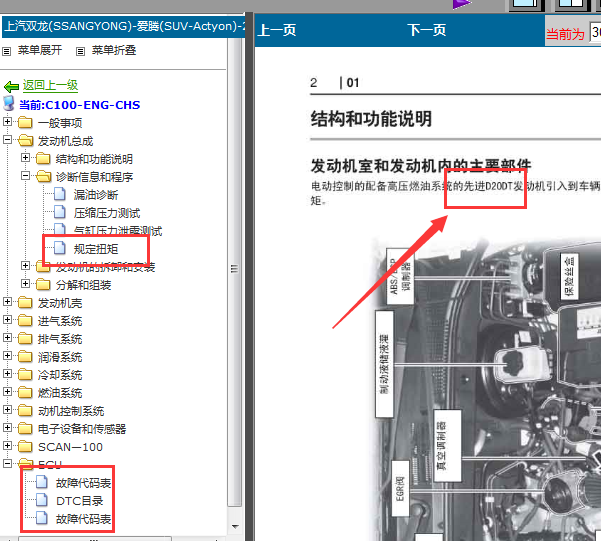Viewport: 601px width, 541px height.
Task: Open the DTC目录 page
Action: (x=80, y=501)
